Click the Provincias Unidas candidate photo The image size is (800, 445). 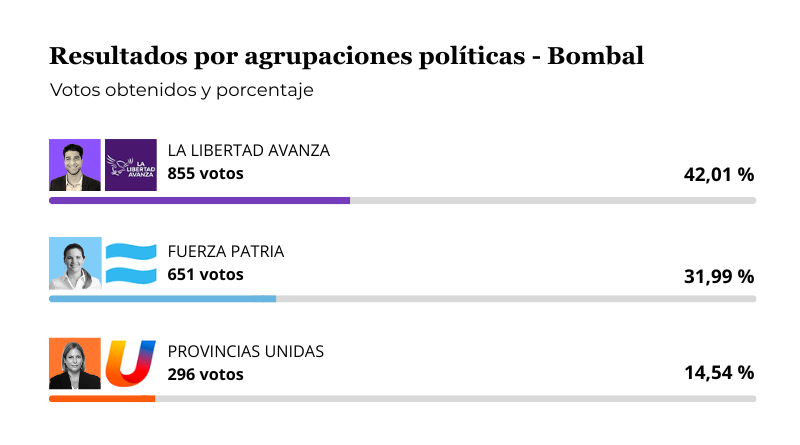(75, 364)
